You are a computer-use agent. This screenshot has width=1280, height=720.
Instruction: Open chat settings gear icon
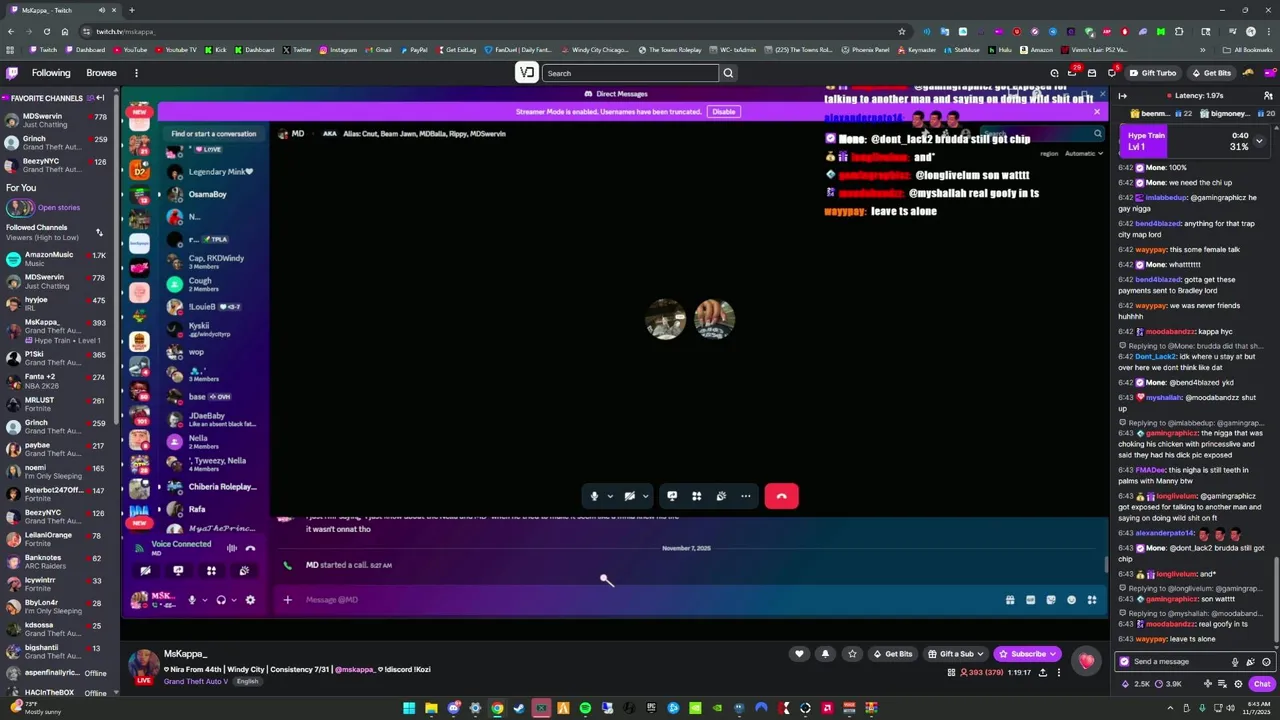[x=1238, y=684]
